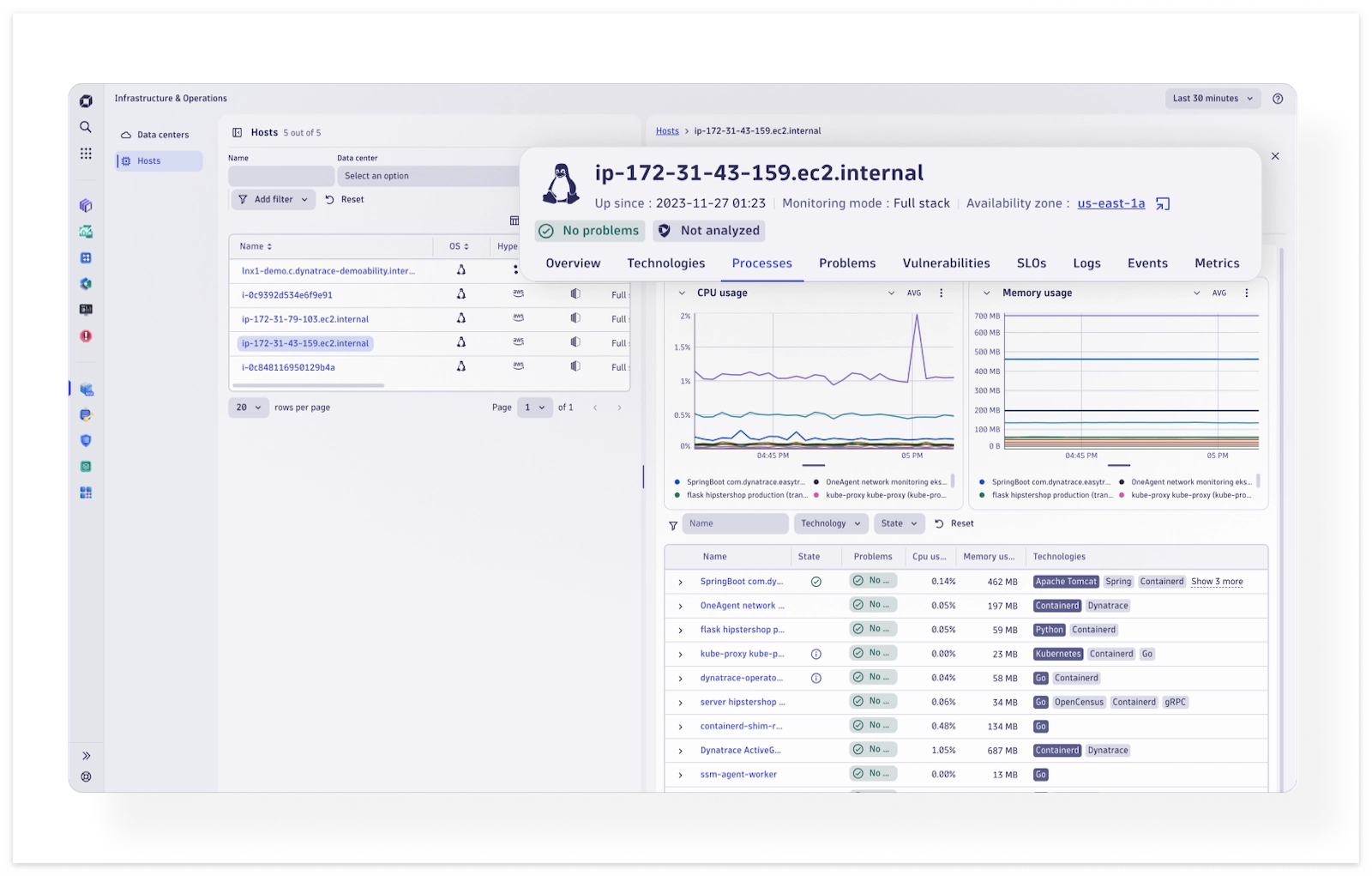The image size is (1372, 876).
Task: Click Reset in the process filter bar
Action: (x=954, y=524)
